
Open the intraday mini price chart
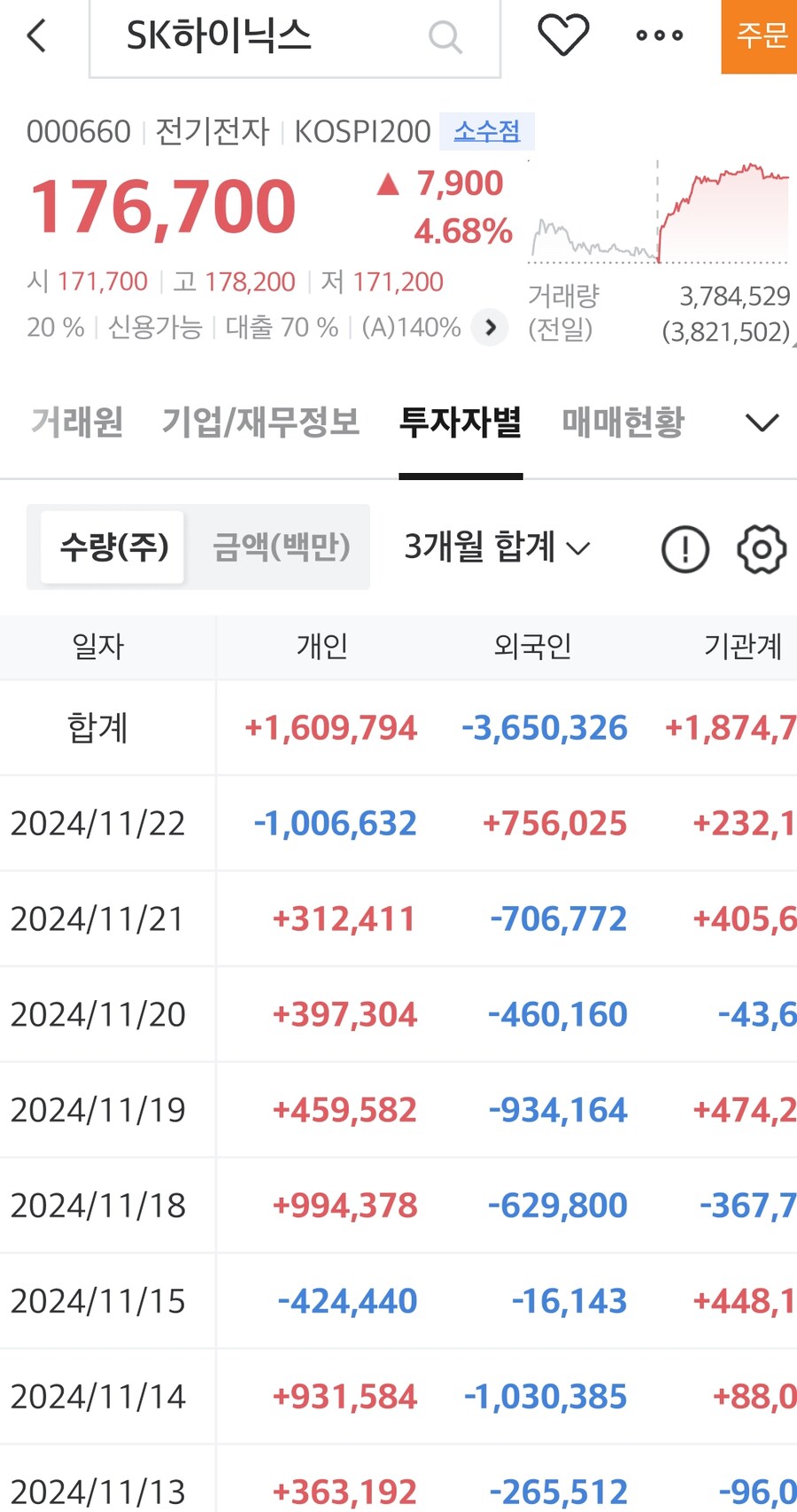[659, 213]
